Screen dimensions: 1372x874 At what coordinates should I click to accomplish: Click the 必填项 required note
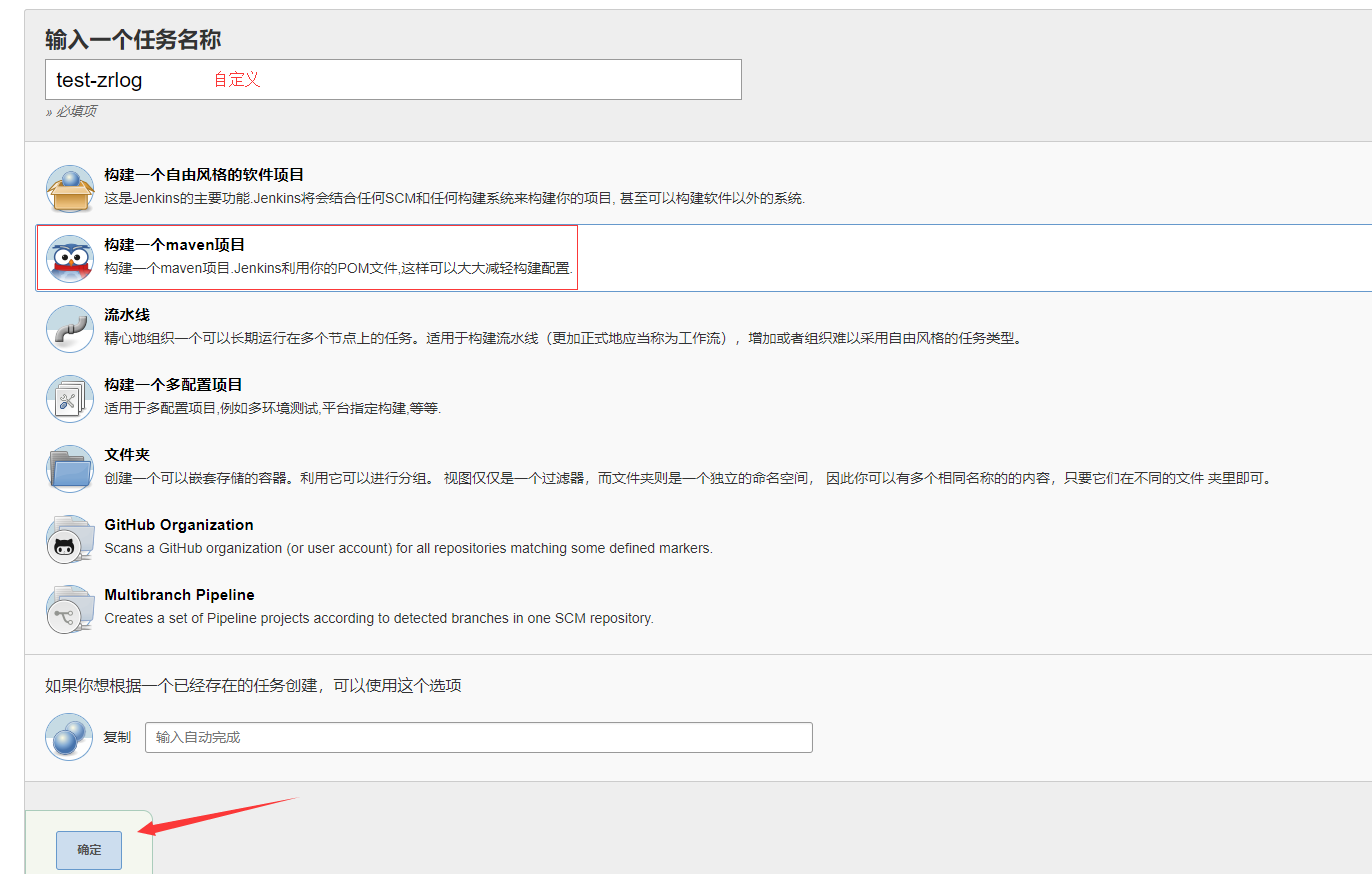click(71, 112)
